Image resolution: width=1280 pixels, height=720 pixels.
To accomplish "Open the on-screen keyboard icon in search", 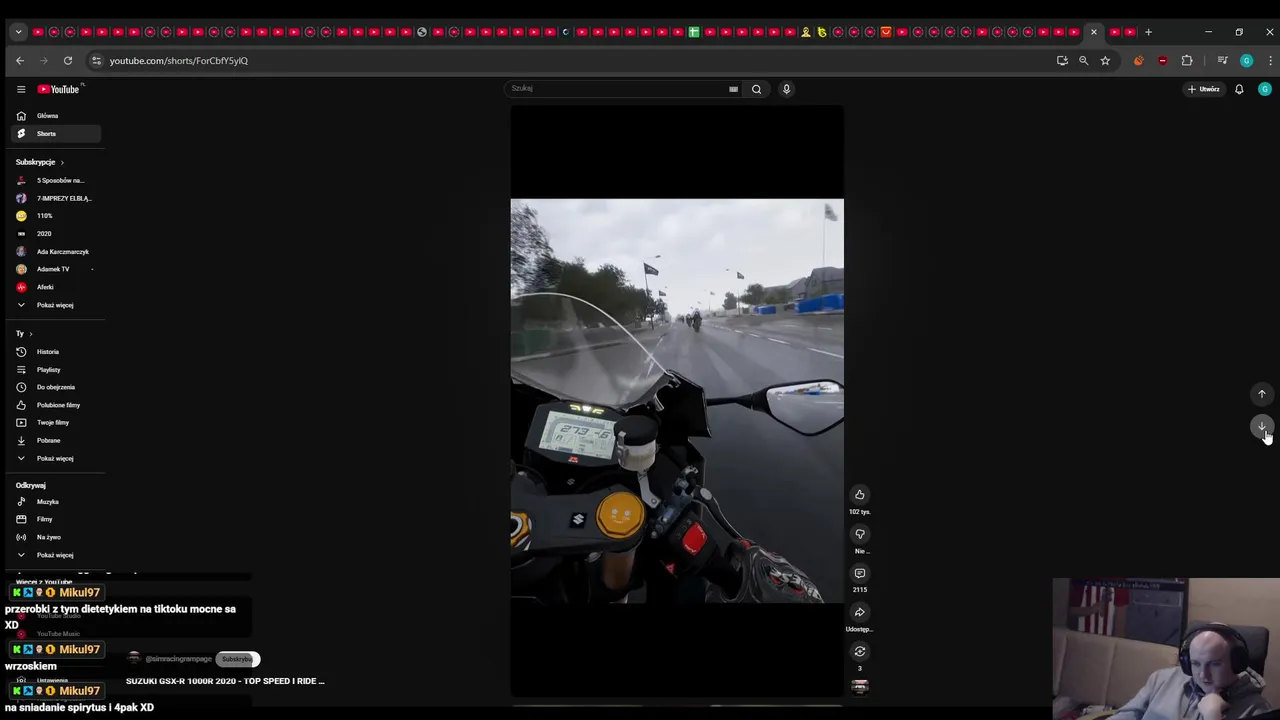I will 733,89.
